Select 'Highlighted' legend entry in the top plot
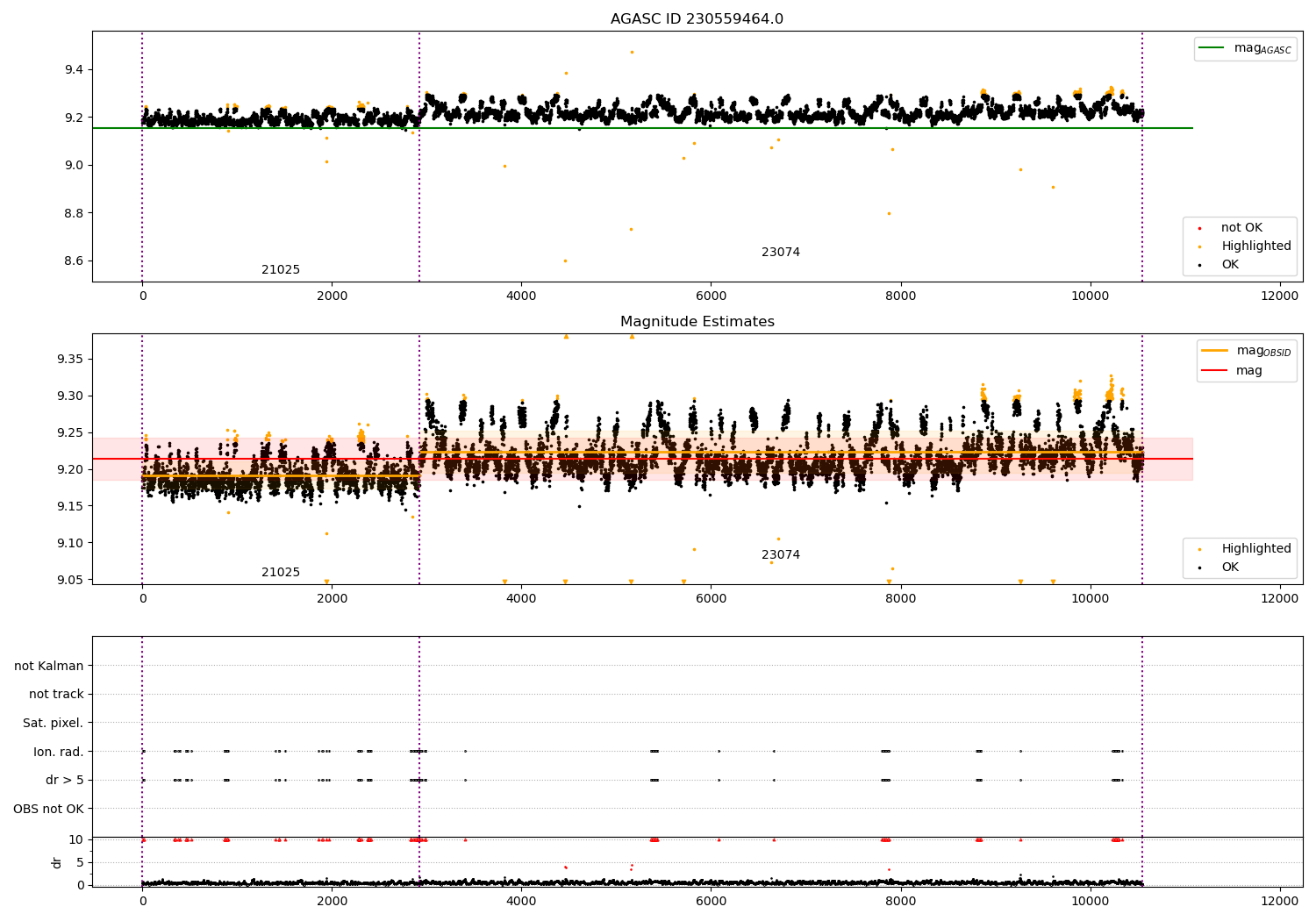Image resolution: width=1316 pixels, height=921 pixels. point(1255,246)
